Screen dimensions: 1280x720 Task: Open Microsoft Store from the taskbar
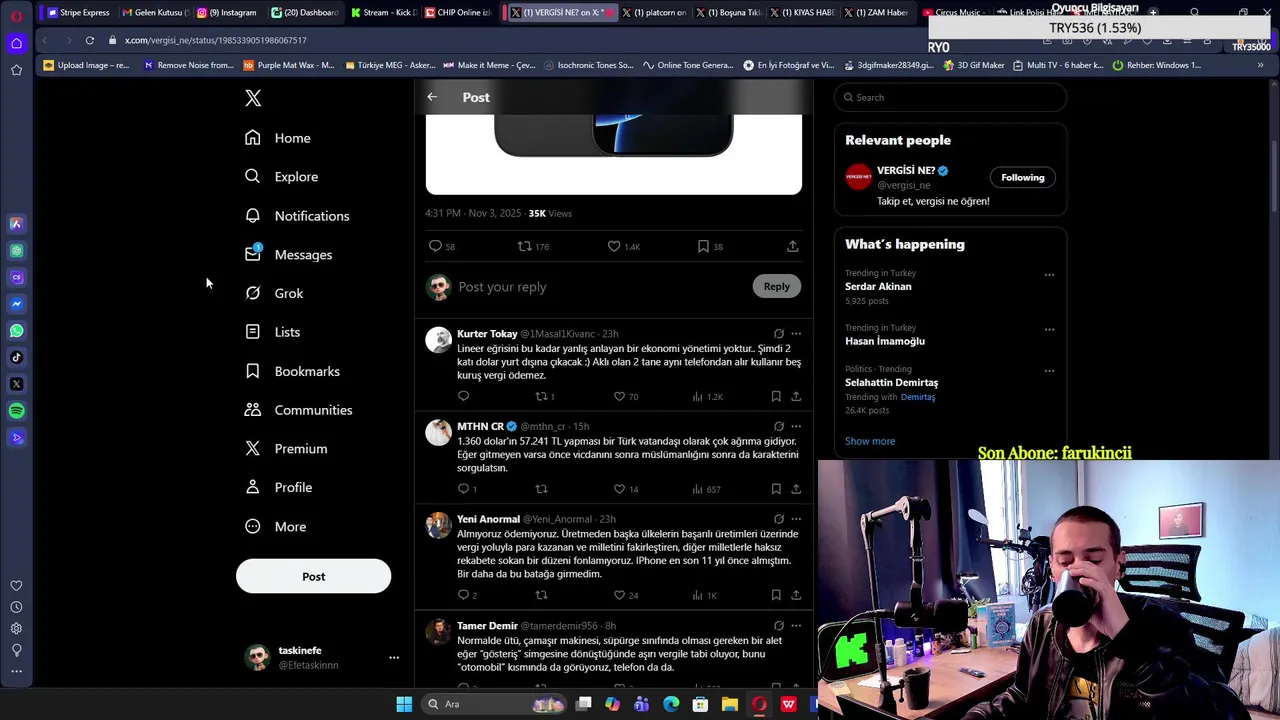coord(700,704)
